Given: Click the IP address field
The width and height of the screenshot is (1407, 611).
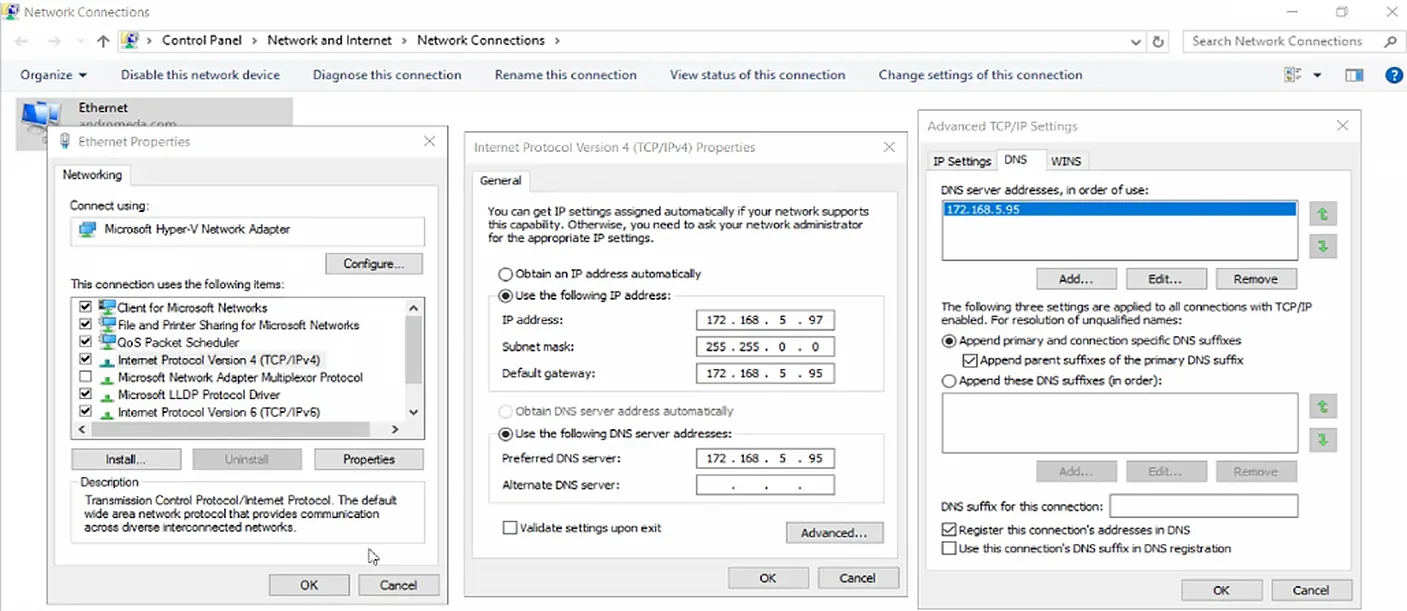Looking at the screenshot, I should pyautogui.click(x=765, y=320).
